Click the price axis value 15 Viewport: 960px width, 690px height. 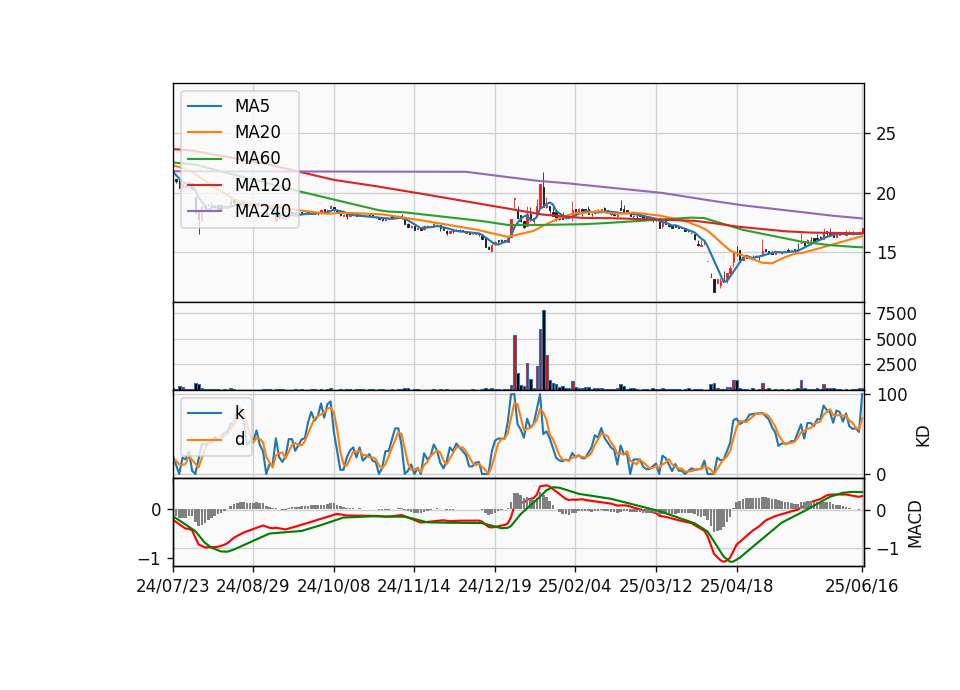point(885,253)
